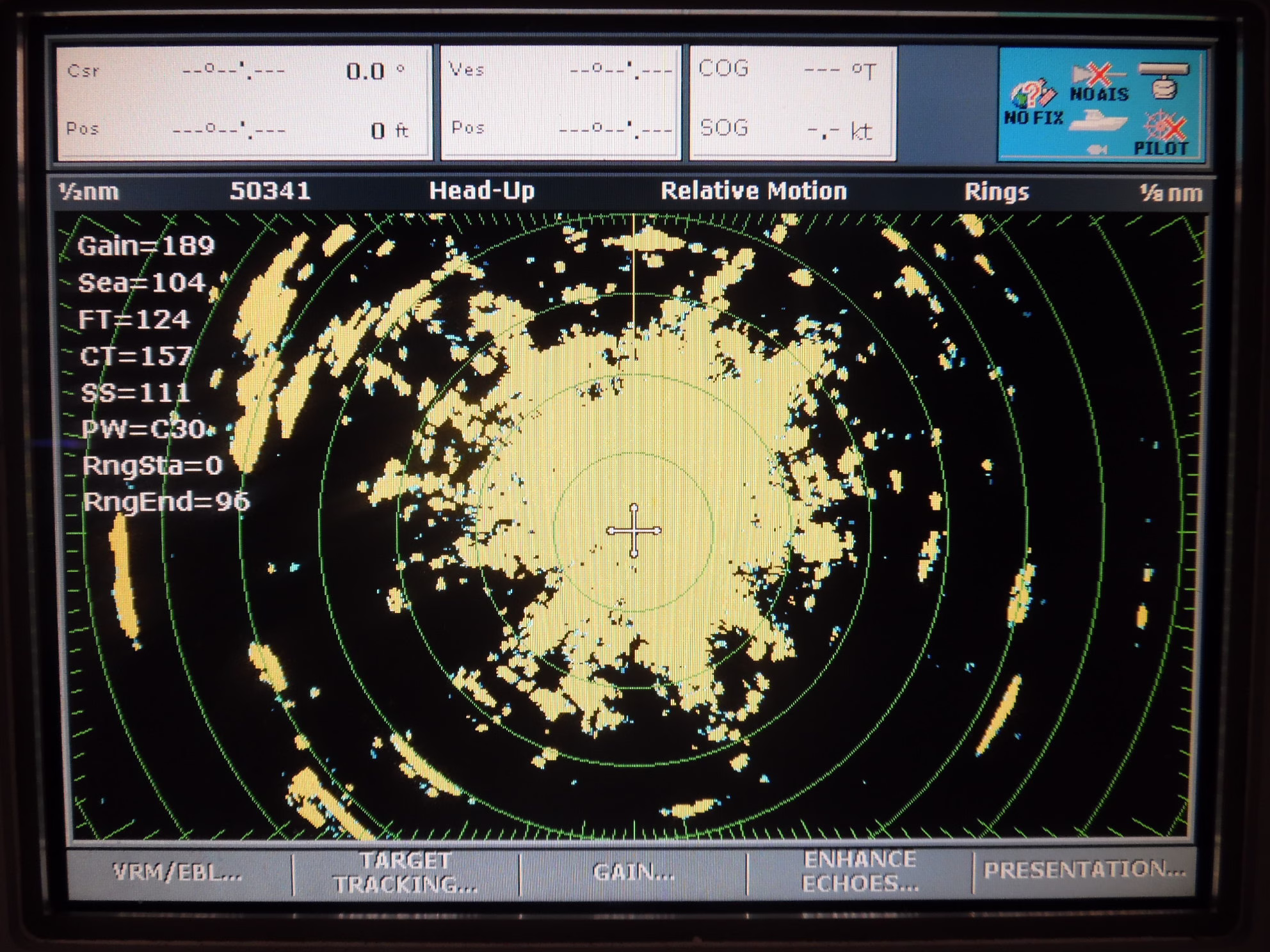Click the SS=111 readout
The width and height of the screenshot is (1270, 952).
pos(136,392)
